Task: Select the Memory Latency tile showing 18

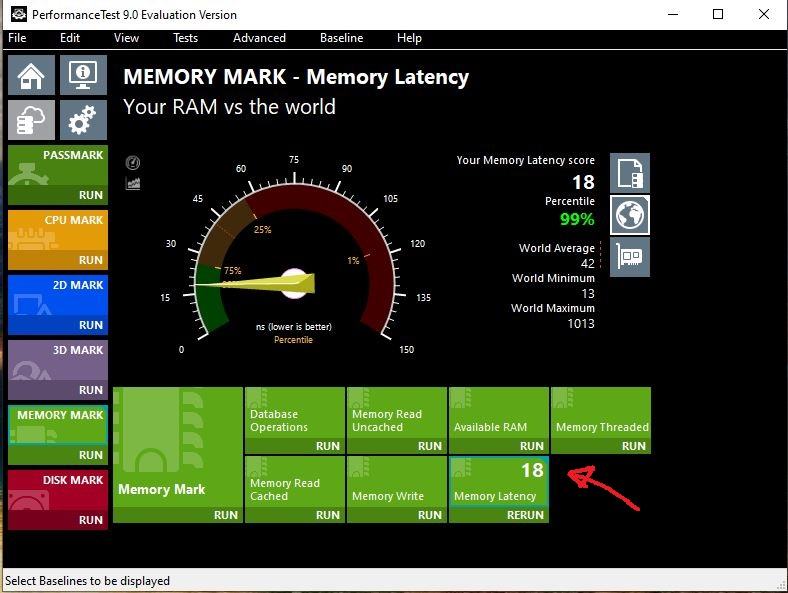Action: (x=499, y=481)
